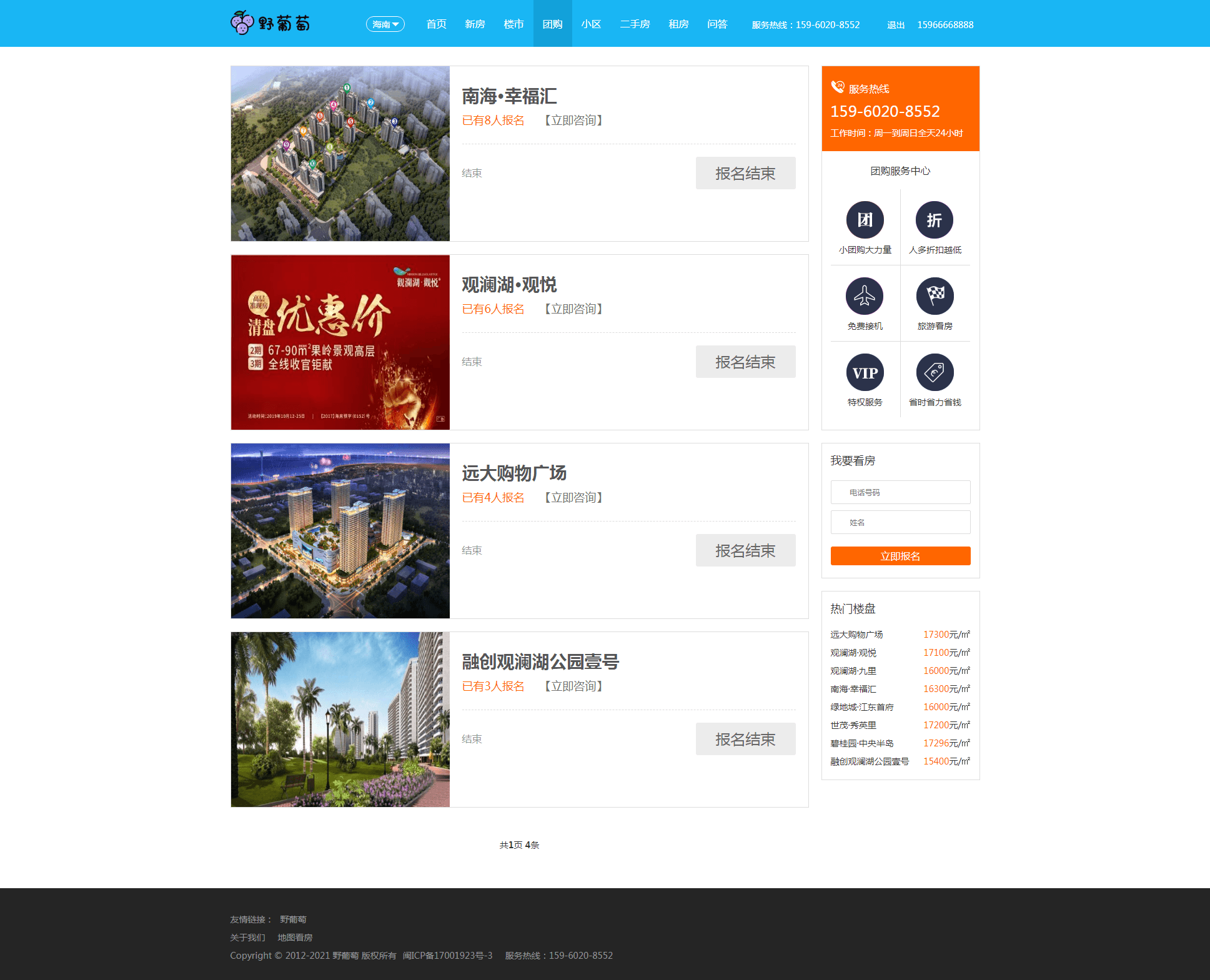1210x980 pixels.
Task: Click the 共1页 4条 pagination text
Action: tap(519, 845)
